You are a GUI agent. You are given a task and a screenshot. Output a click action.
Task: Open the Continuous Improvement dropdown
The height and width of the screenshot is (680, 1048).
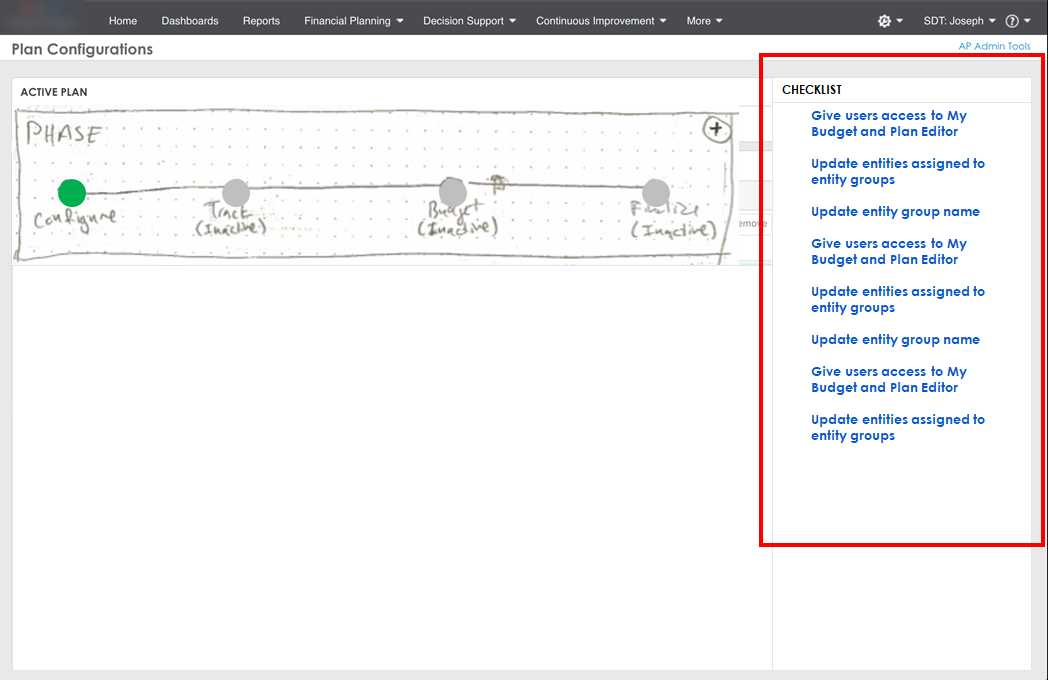point(601,21)
